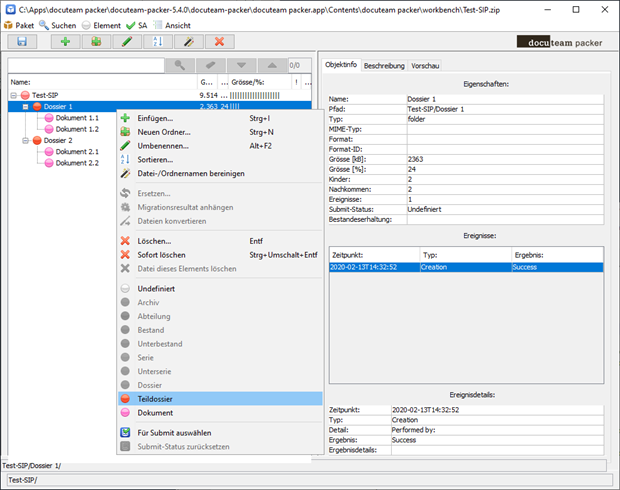Select Undefiniert level in context menu
Image resolution: width=620 pixels, height=490 pixels.
click(x=158, y=288)
